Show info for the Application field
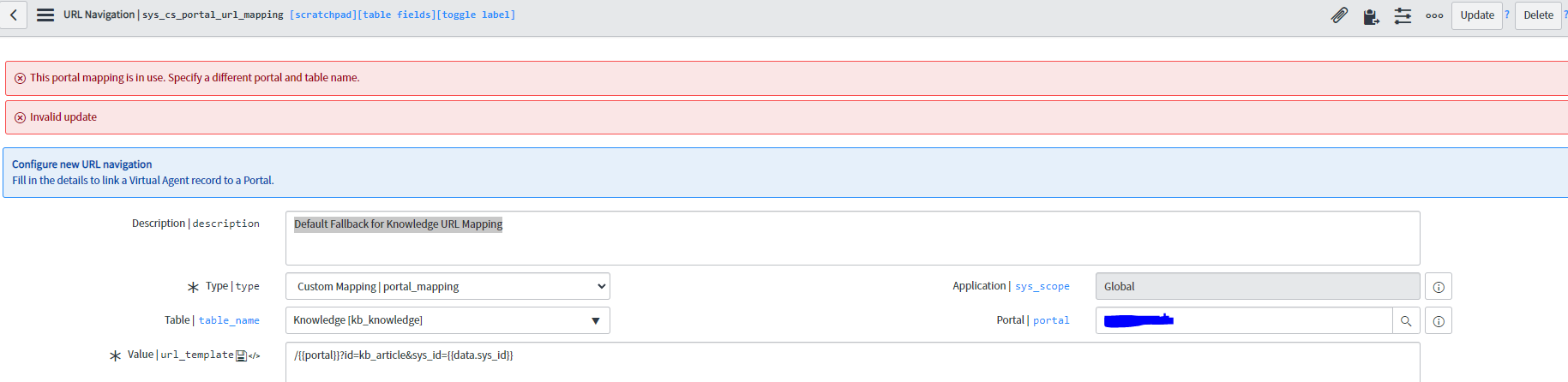 [x=1439, y=287]
